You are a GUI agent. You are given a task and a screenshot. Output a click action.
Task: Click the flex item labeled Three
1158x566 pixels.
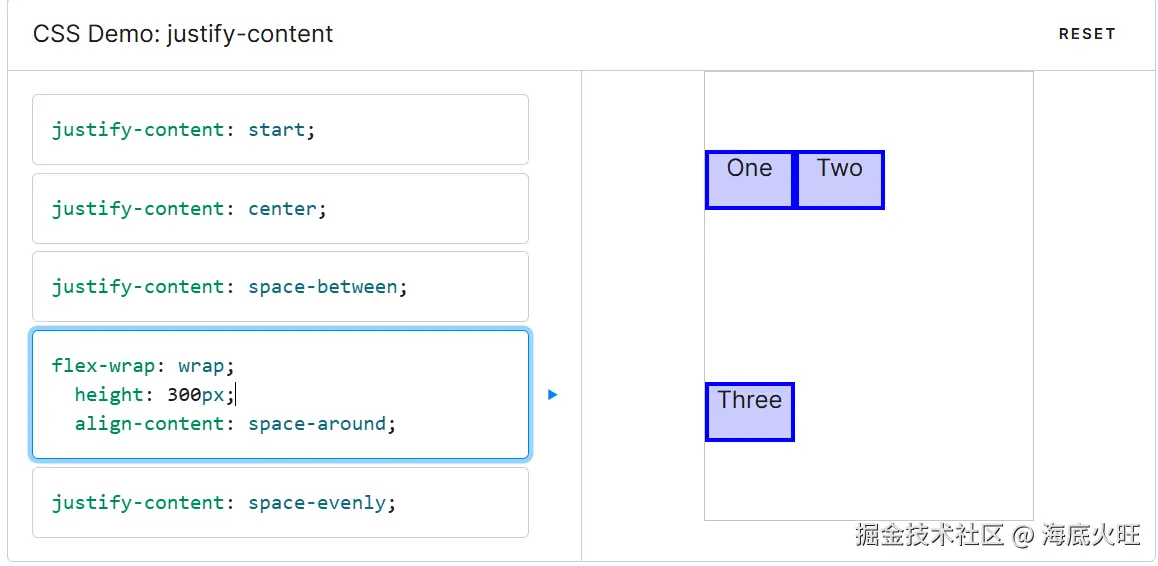tap(749, 411)
